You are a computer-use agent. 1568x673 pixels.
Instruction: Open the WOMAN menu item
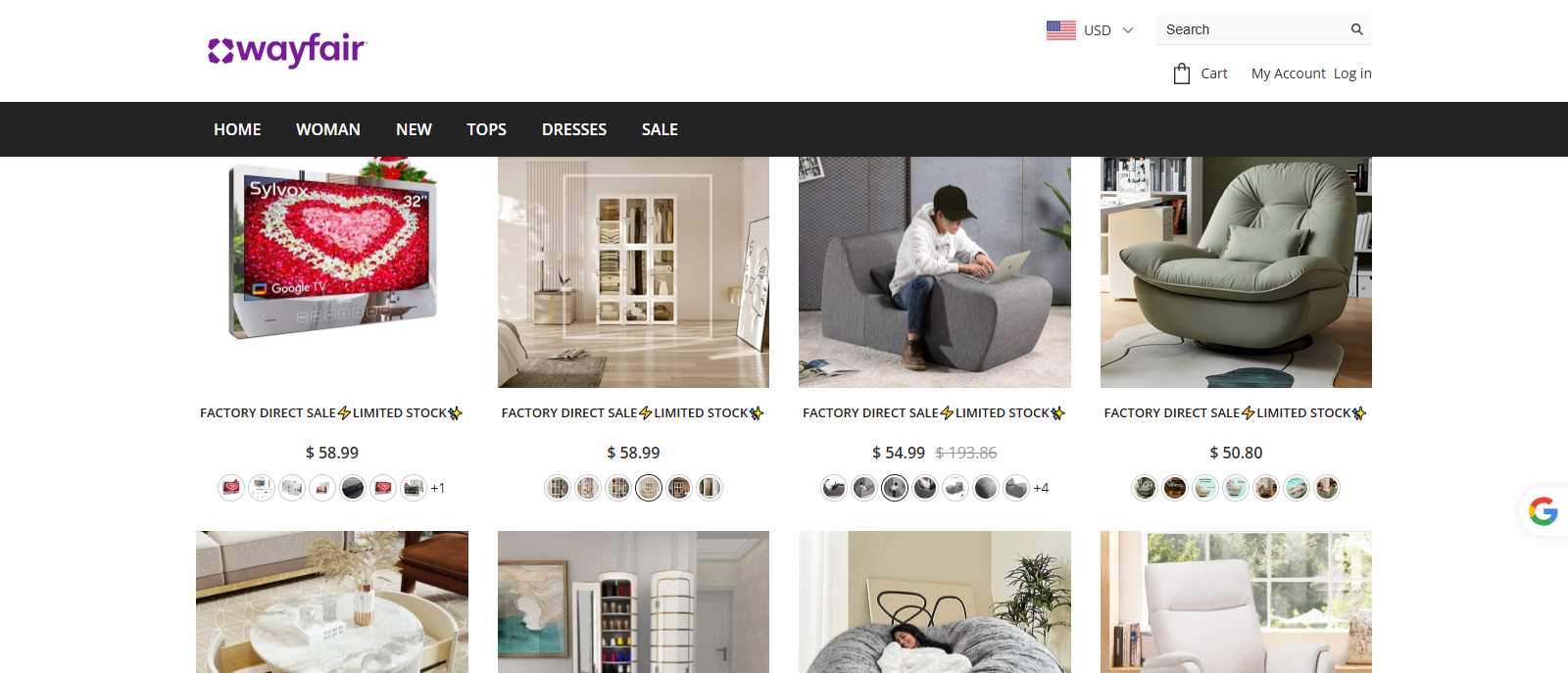pos(328,129)
